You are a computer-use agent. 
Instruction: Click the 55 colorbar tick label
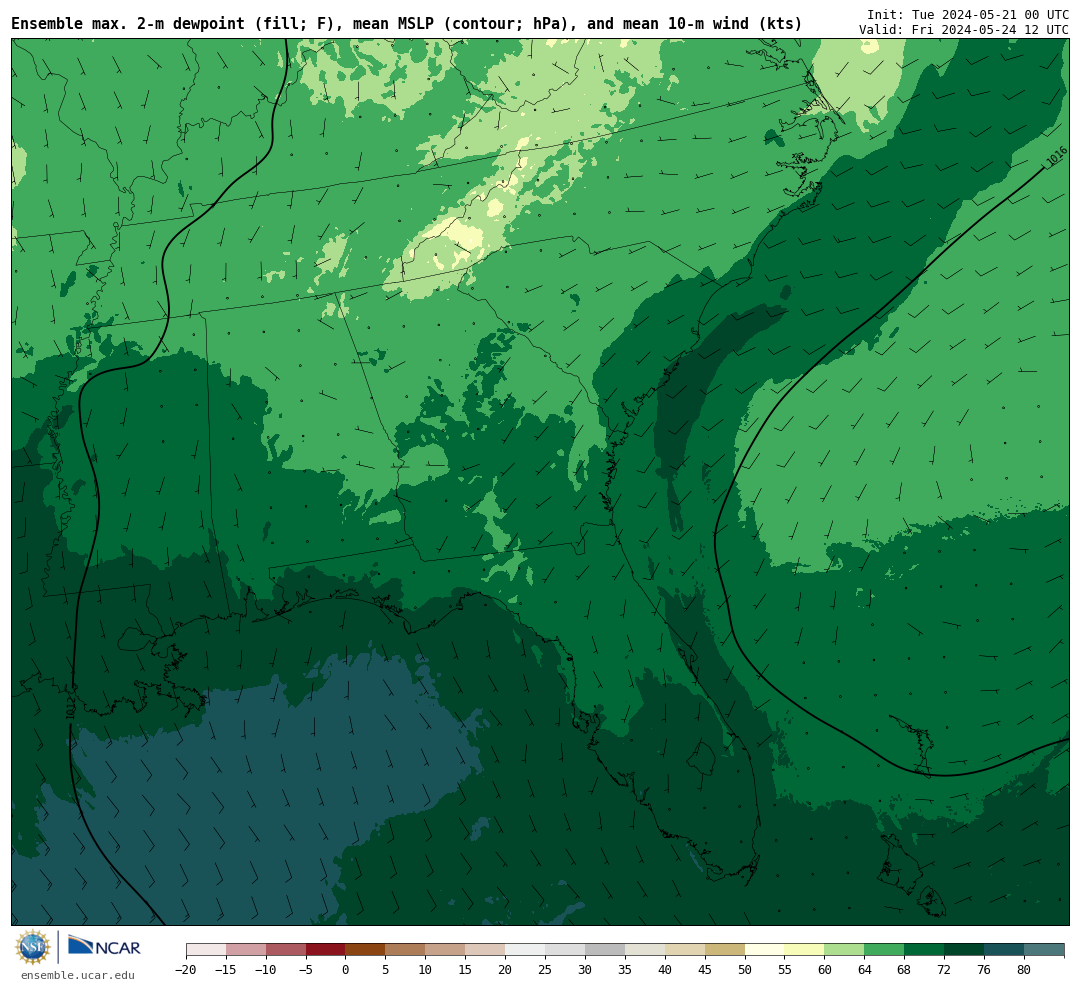785,970
